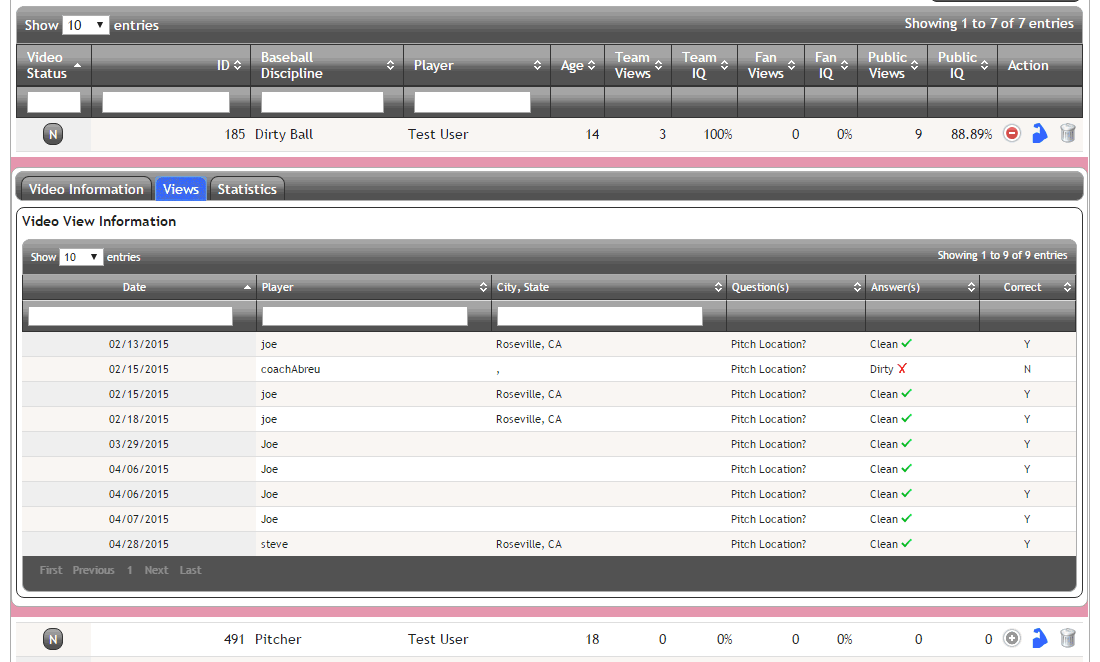This screenshot has width=1100, height=662.
Task: Click the blue flexed-arm icon for Pitcher row
Action: tap(1040, 638)
